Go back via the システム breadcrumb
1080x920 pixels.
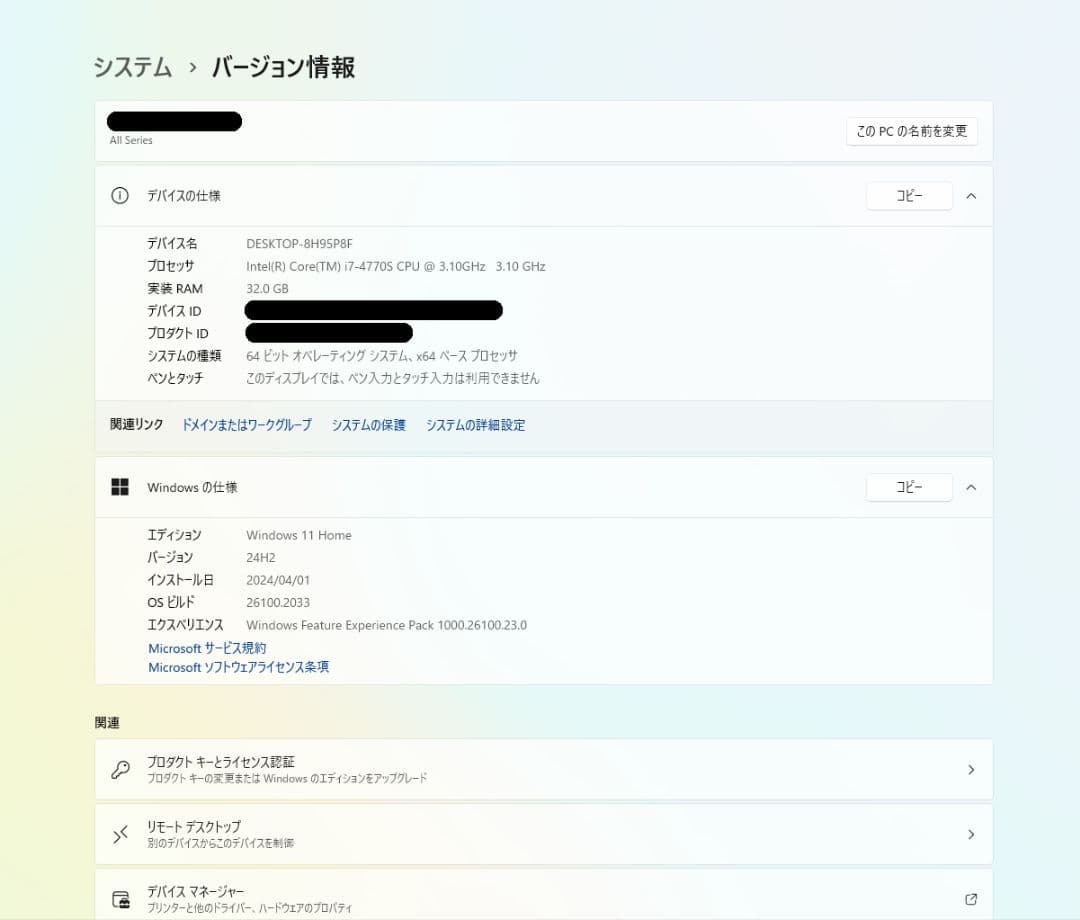[133, 66]
